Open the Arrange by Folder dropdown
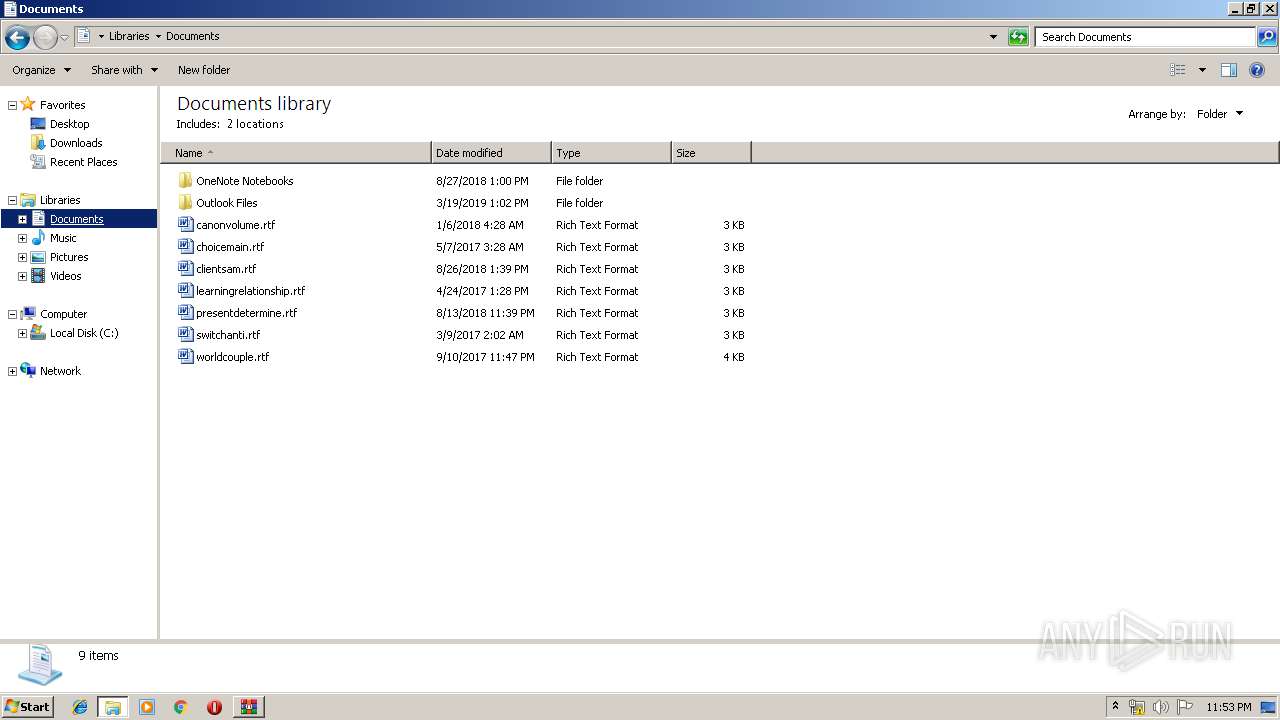1280x720 pixels. click(1220, 114)
